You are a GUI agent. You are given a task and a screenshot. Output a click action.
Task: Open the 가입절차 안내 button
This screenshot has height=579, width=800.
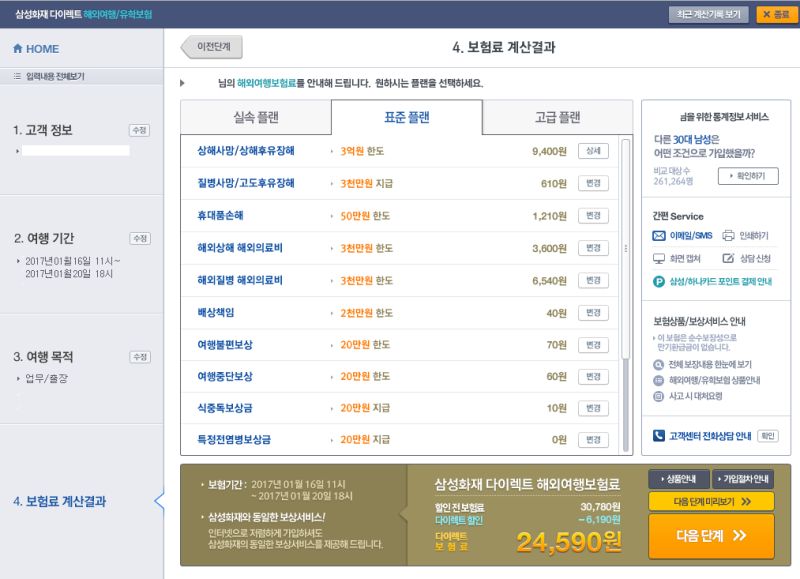coord(743,479)
